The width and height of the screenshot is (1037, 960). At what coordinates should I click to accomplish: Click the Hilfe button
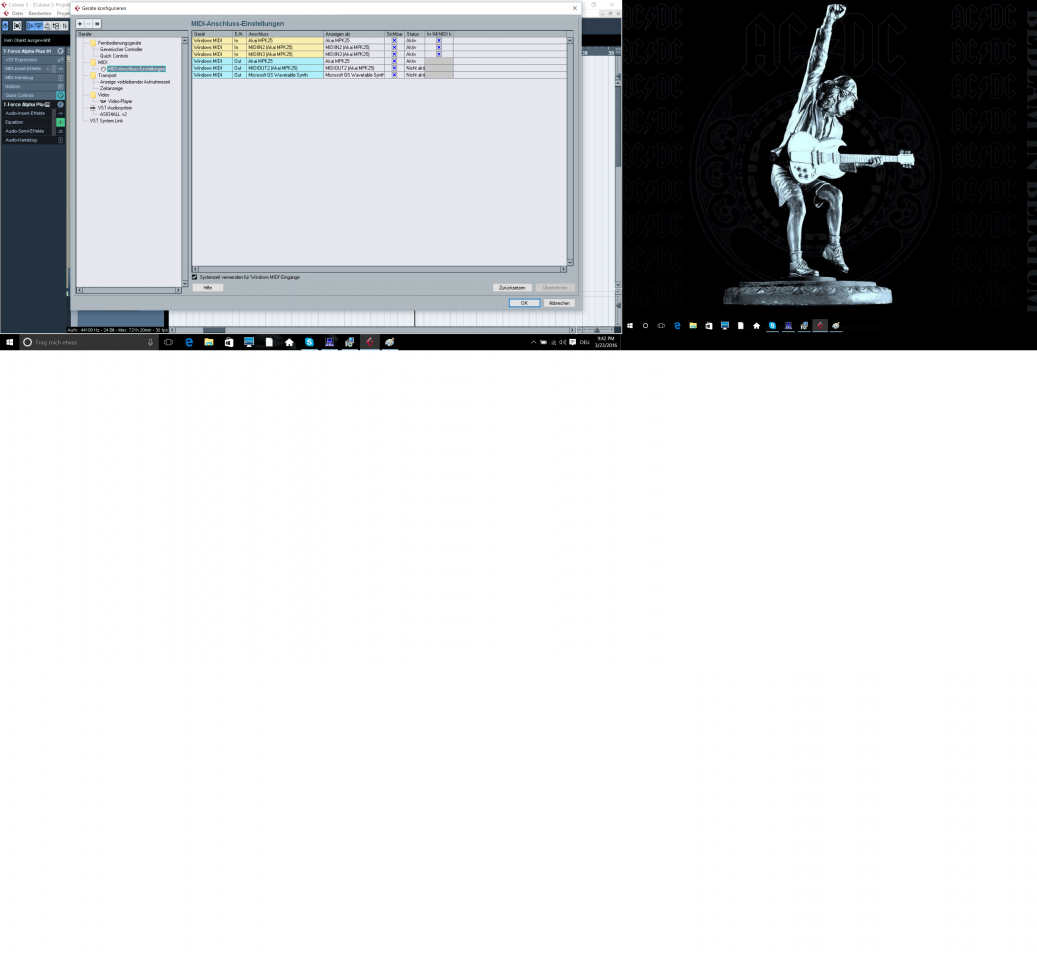[x=208, y=288]
